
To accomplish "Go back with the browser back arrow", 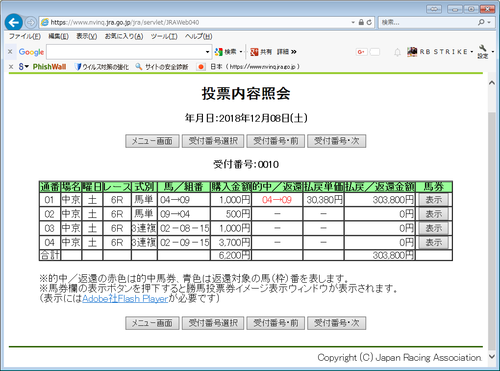I will 14,22.
